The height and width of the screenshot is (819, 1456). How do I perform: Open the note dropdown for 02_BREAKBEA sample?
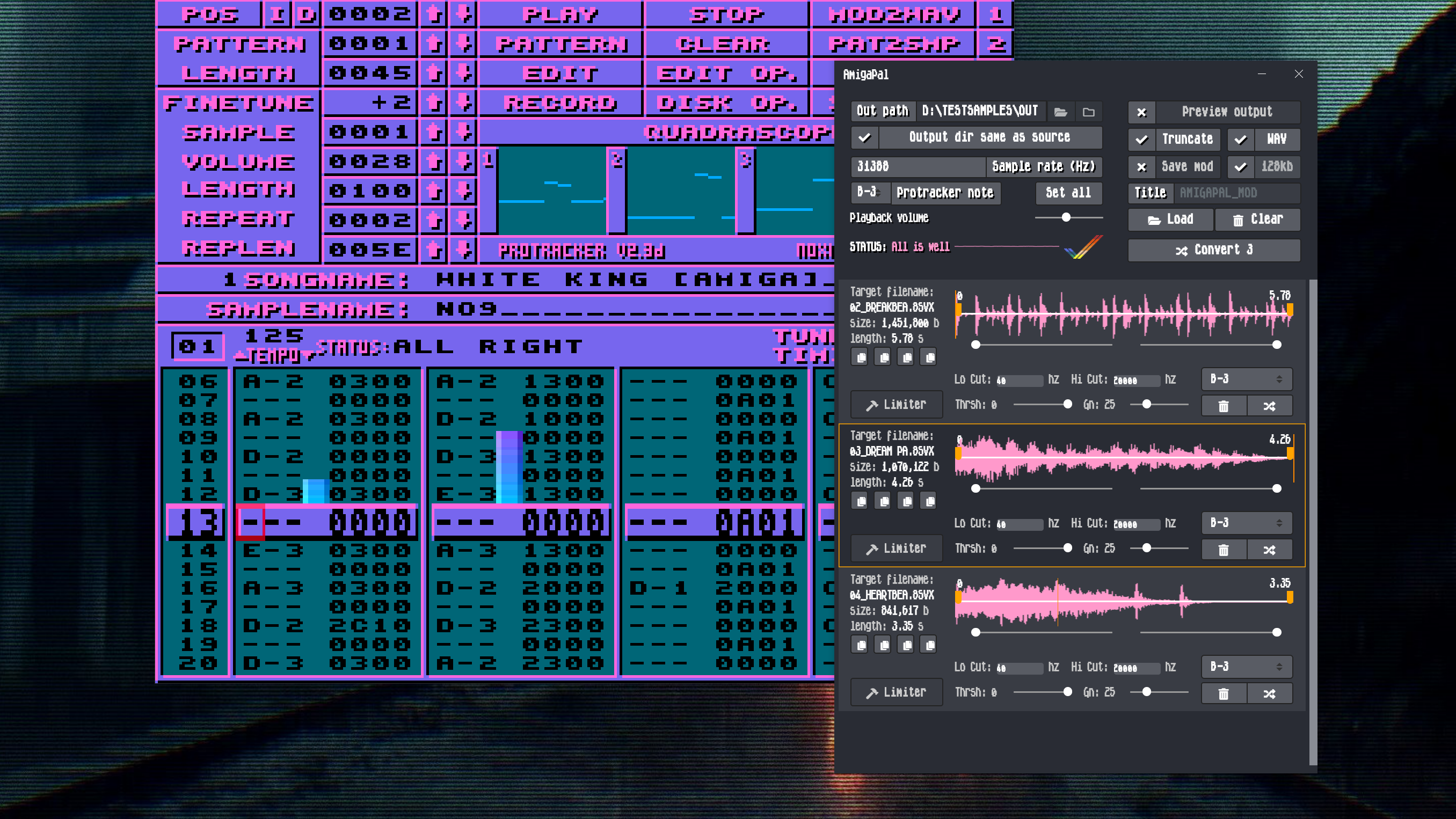pyautogui.click(x=1246, y=379)
